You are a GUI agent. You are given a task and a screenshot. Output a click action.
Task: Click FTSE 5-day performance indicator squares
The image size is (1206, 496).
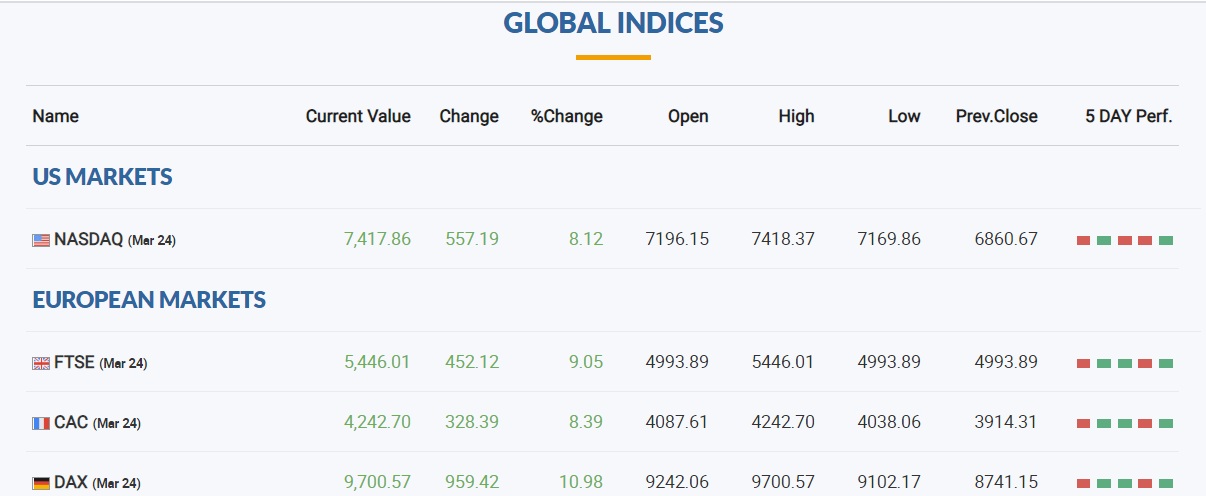tap(1125, 363)
